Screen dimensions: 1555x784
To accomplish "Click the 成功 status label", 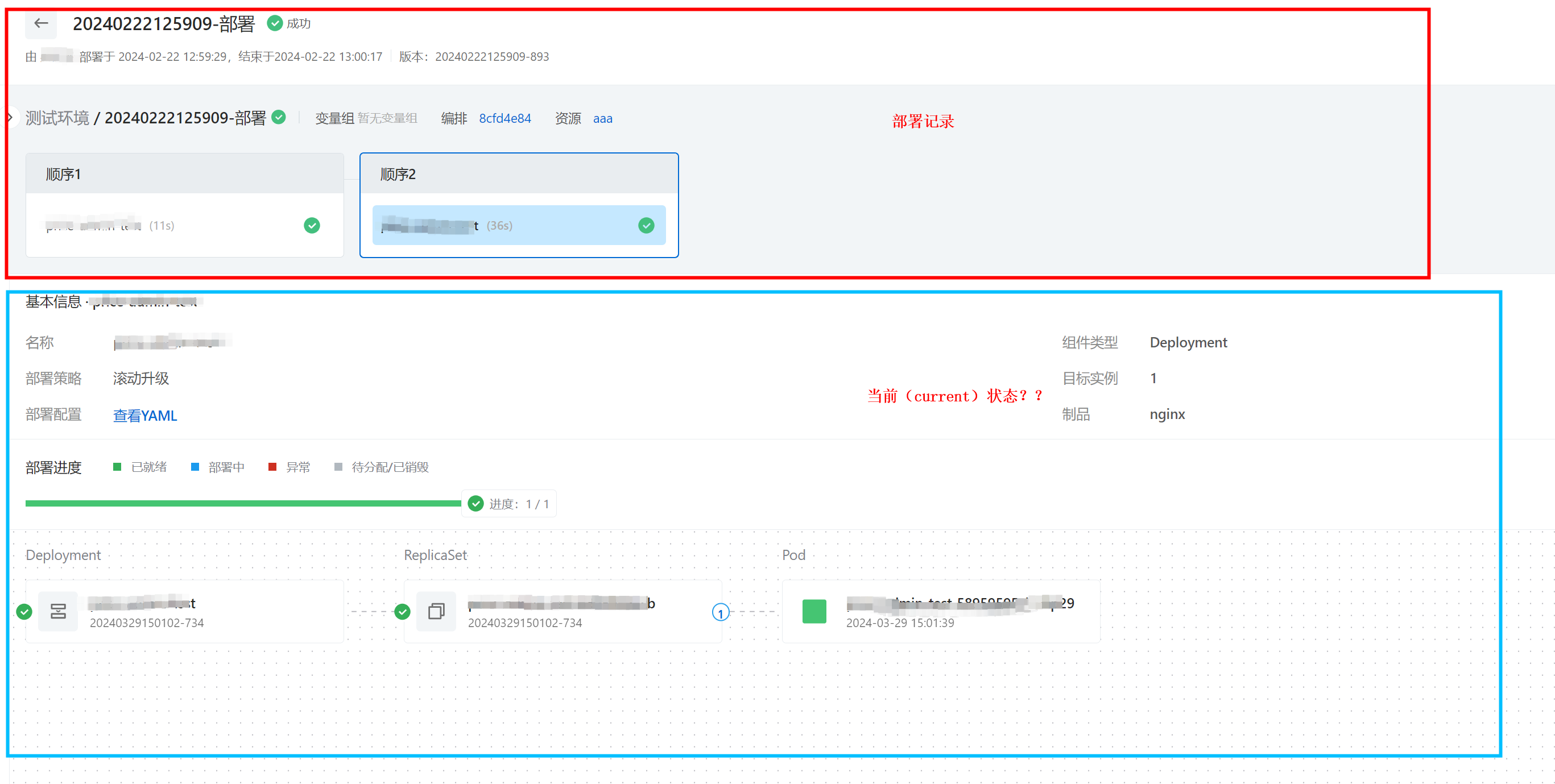I will pyautogui.click(x=298, y=23).
